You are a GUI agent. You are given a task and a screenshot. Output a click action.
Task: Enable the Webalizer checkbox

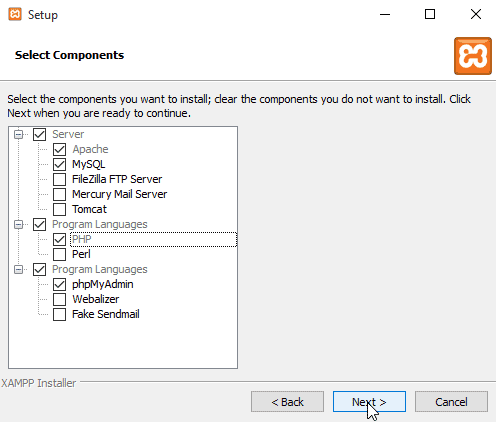pyautogui.click(x=59, y=299)
